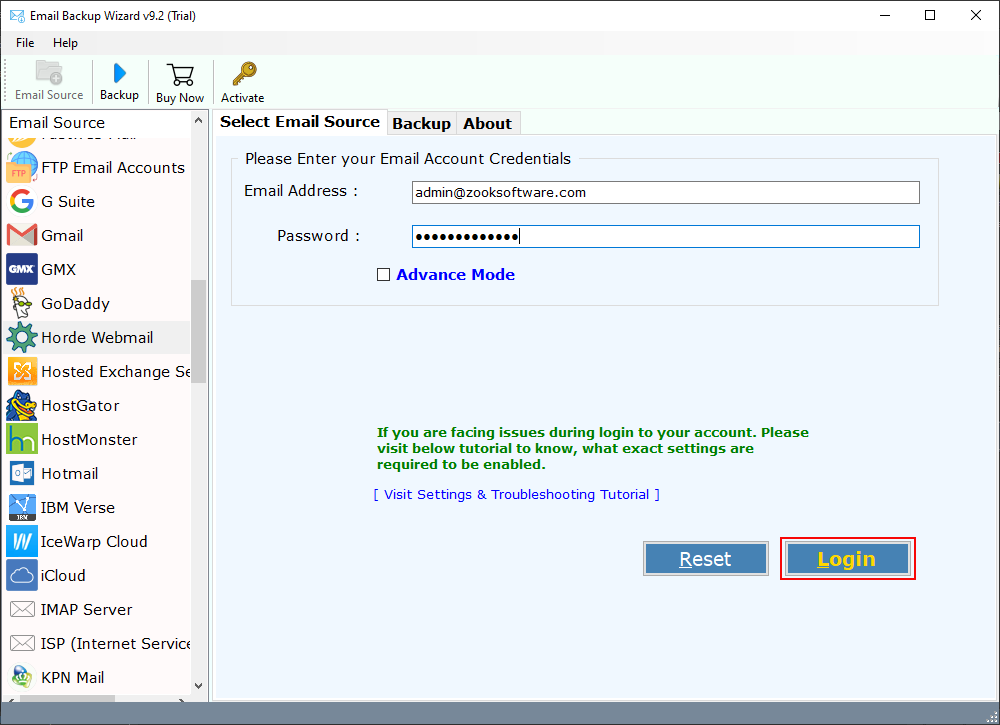
Task: Select the FTP Email Accounts icon
Action: [x=22, y=167]
